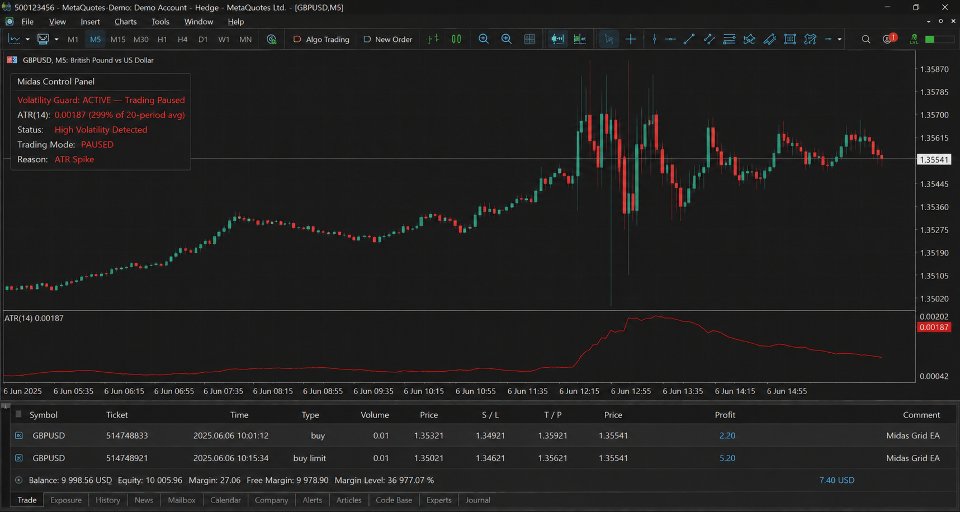Viewport: 960px width, 512px height.
Task: Open the search magnifier in toolbar
Action: [x=866, y=39]
